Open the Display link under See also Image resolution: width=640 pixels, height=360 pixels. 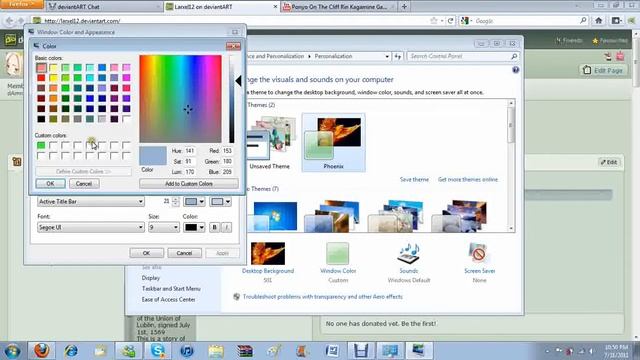pos(151,278)
